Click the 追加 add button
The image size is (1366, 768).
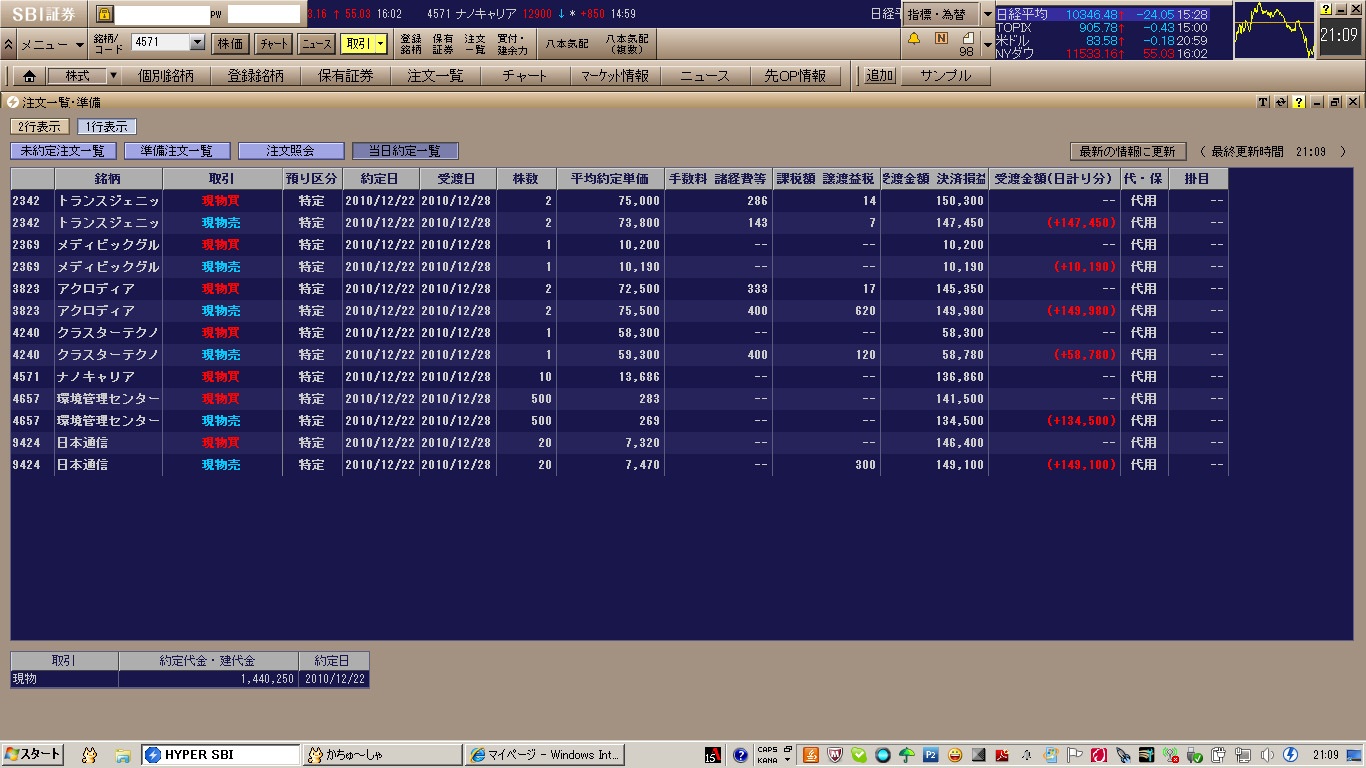click(880, 76)
